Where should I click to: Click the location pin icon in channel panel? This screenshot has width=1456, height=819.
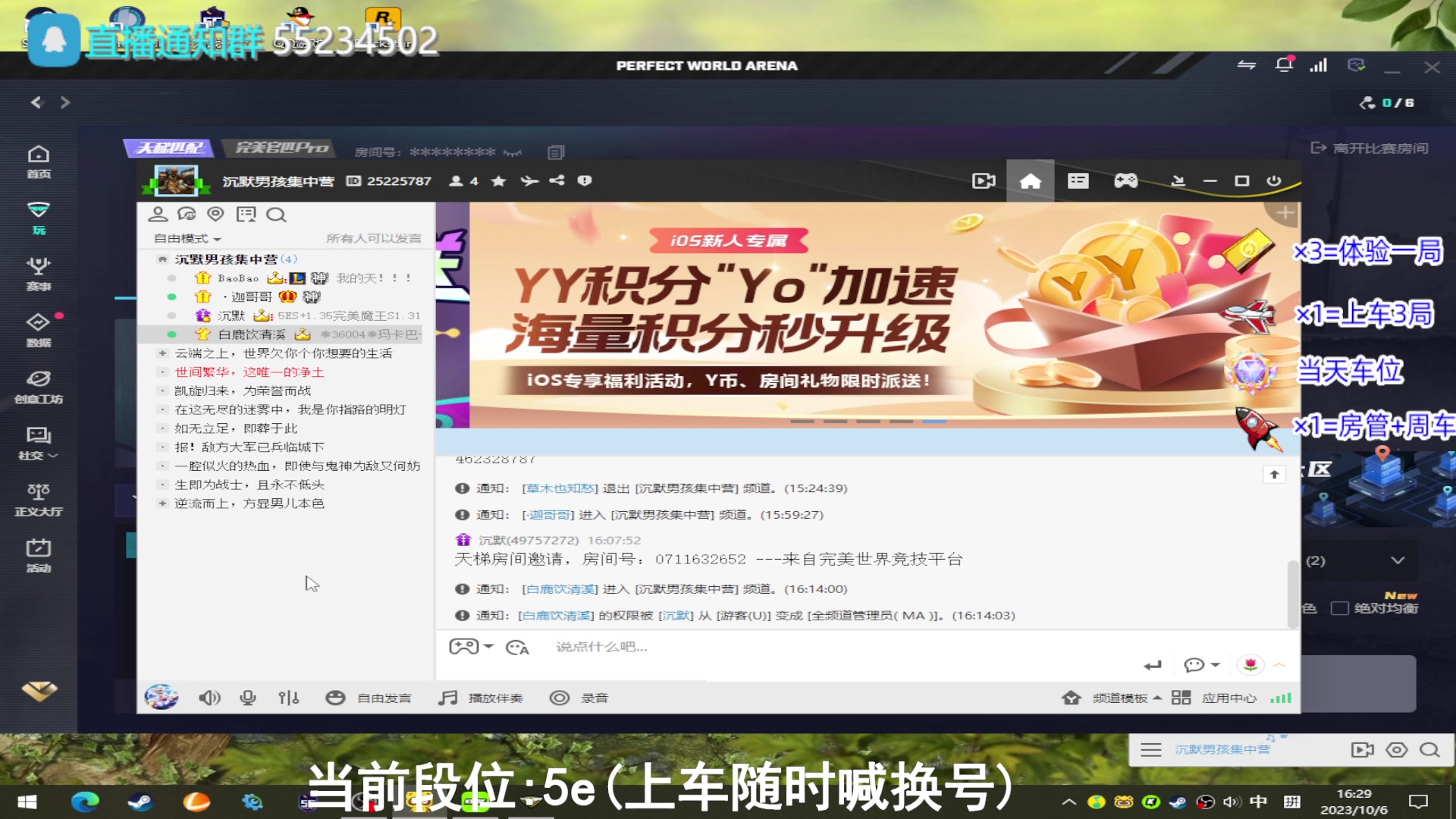coord(215,215)
